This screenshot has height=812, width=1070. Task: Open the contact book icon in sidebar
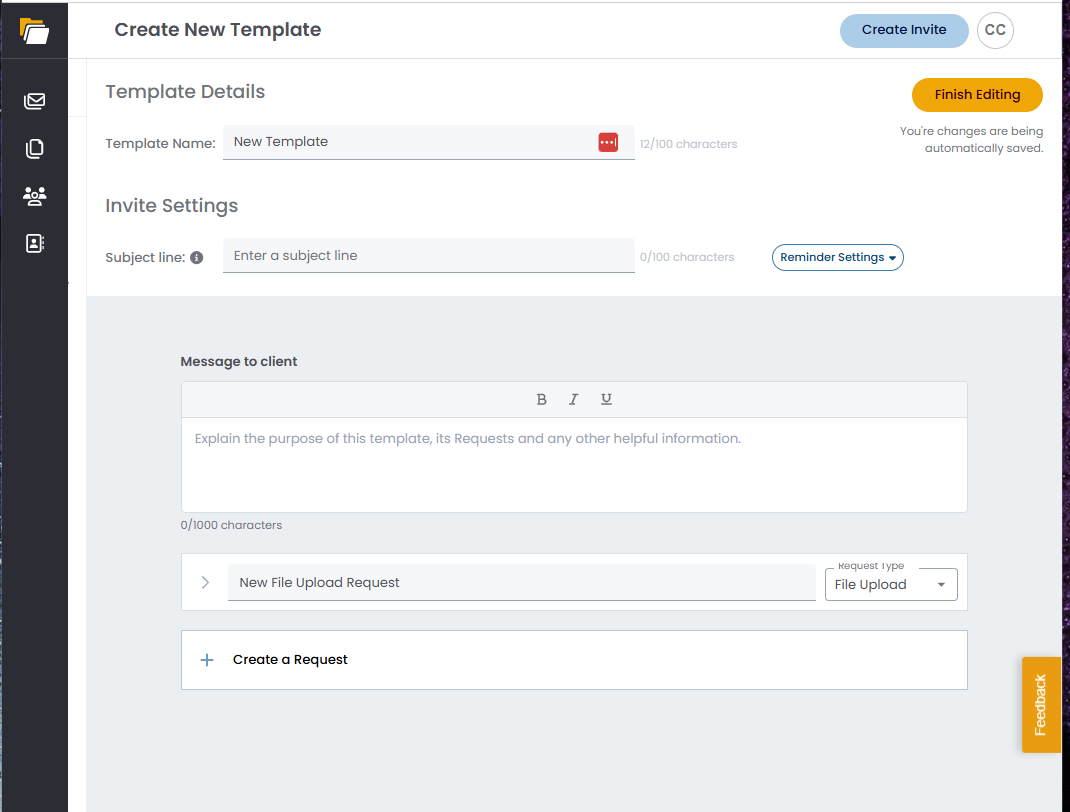point(35,243)
